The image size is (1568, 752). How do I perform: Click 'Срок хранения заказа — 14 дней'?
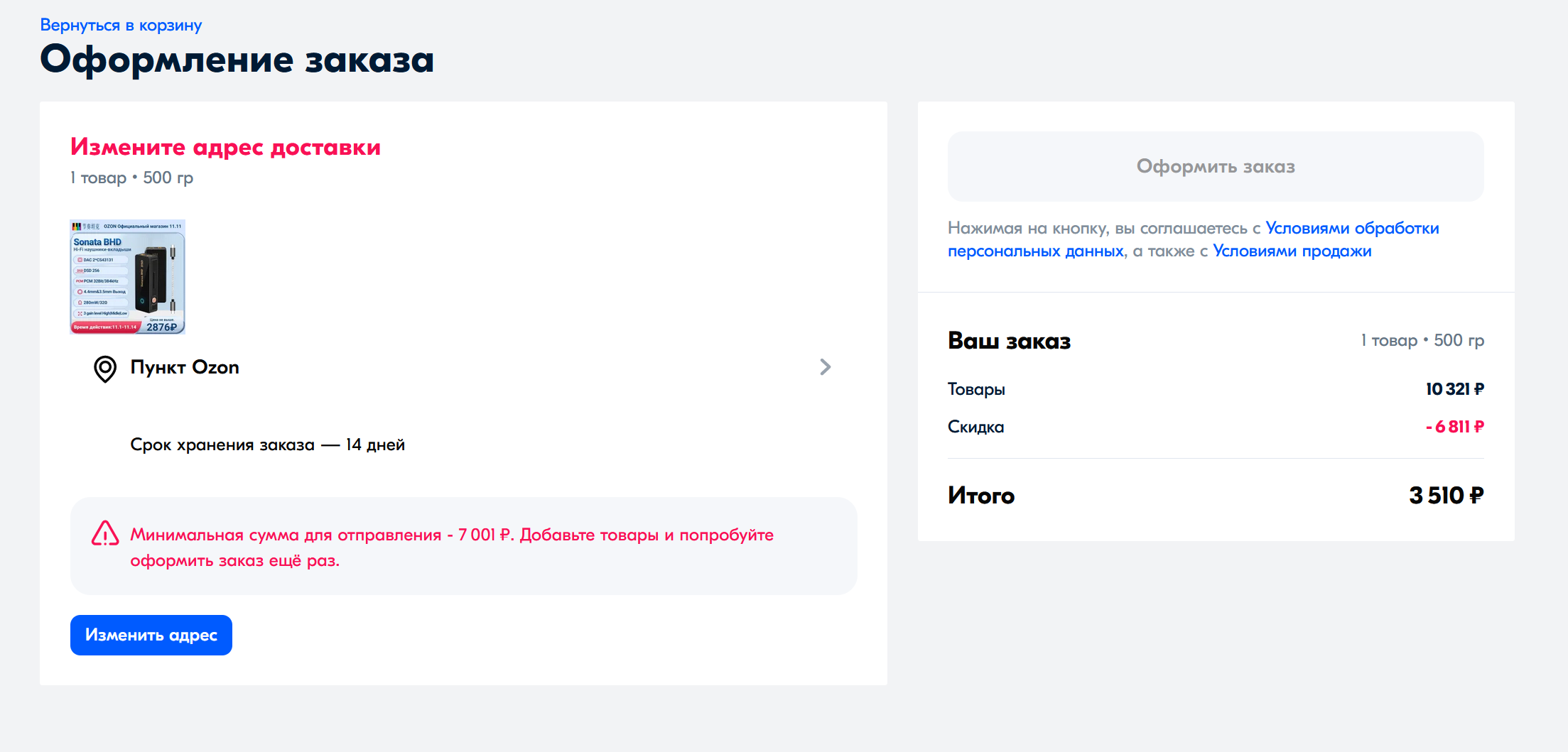267,445
